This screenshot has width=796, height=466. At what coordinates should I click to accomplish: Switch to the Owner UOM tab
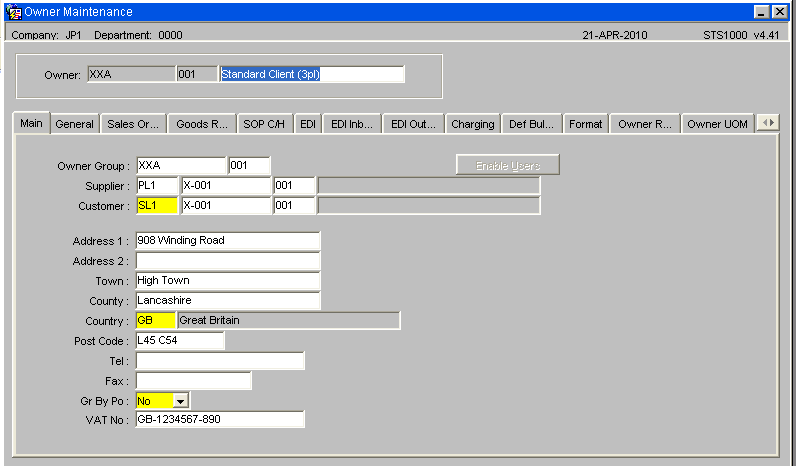pyautogui.click(x=717, y=124)
